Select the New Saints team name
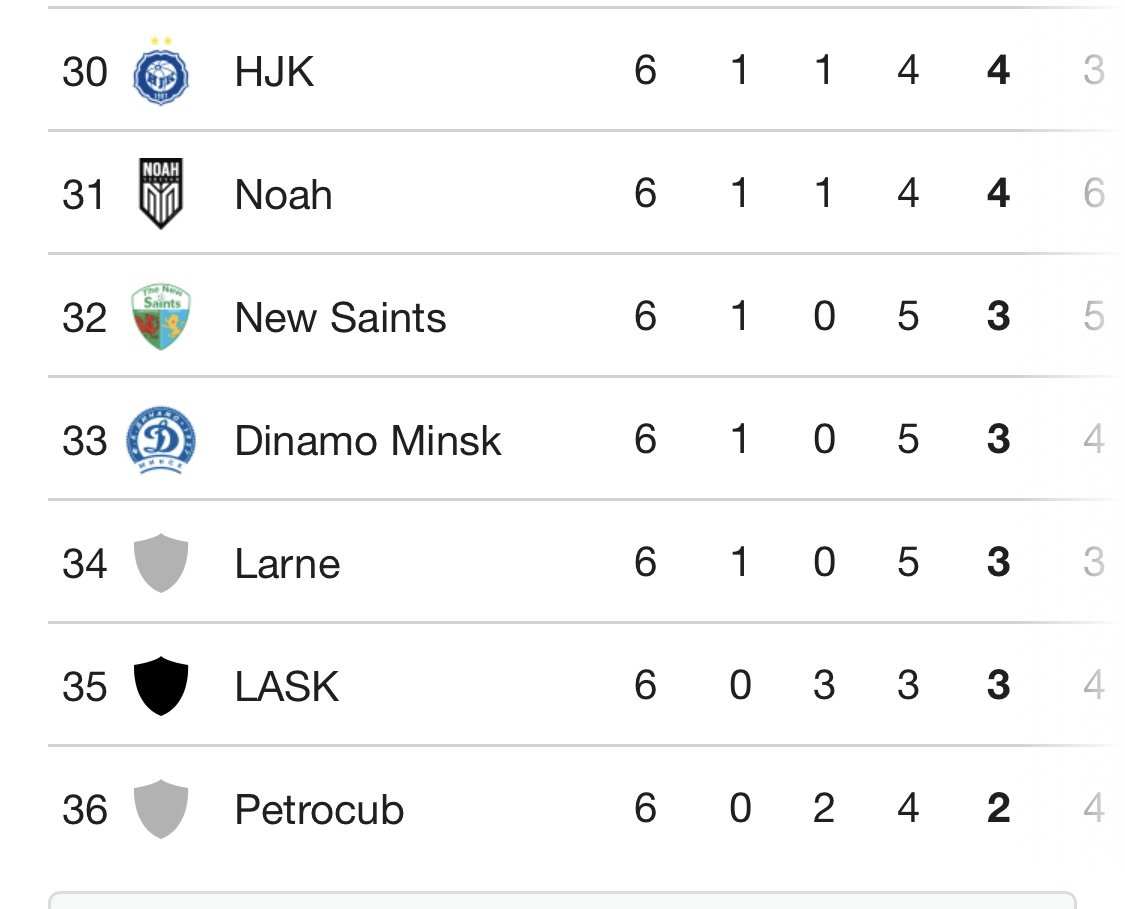The height and width of the screenshot is (909, 1125). (x=340, y=318)
